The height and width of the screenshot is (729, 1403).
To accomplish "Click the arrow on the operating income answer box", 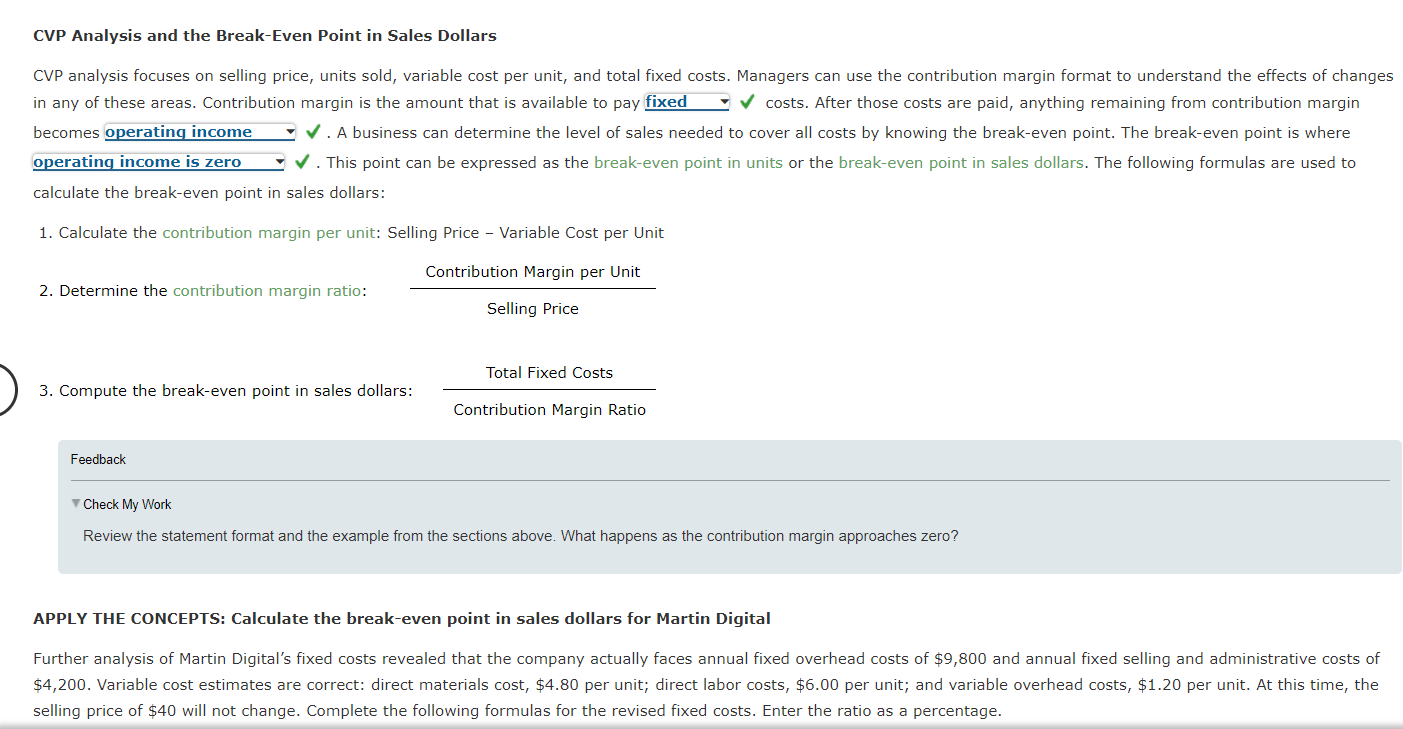I will point(290,131).
